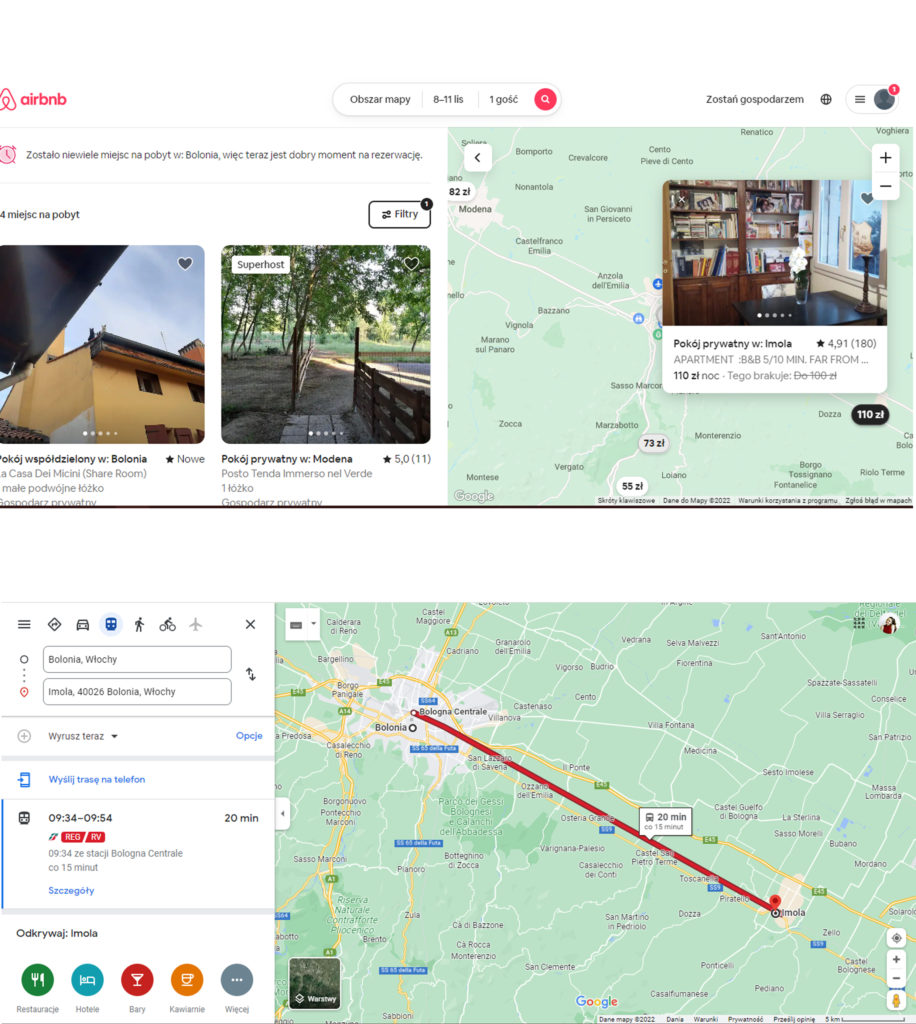Click Zgłoś błąd w mapach link
Viewport: 916px width, 1024px height.
[x=878, y=500]
